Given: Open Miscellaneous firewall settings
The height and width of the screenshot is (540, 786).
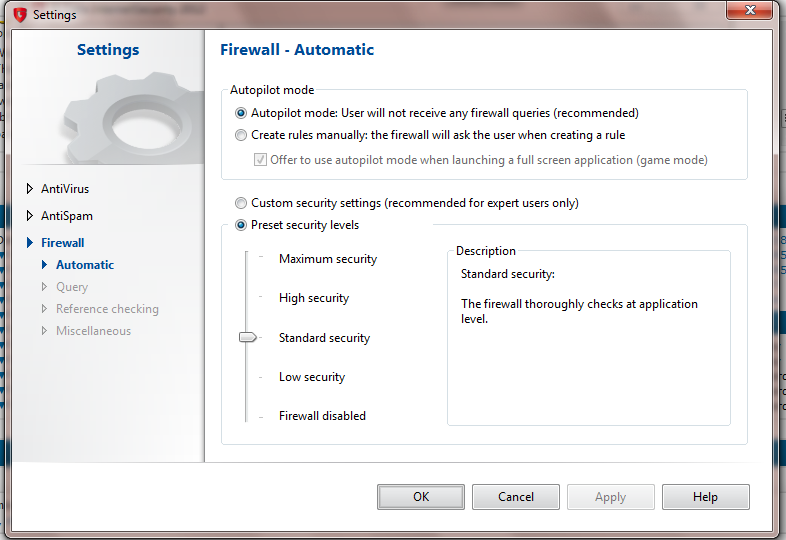Looking at the screenshot, I should [x=93, y=331].
